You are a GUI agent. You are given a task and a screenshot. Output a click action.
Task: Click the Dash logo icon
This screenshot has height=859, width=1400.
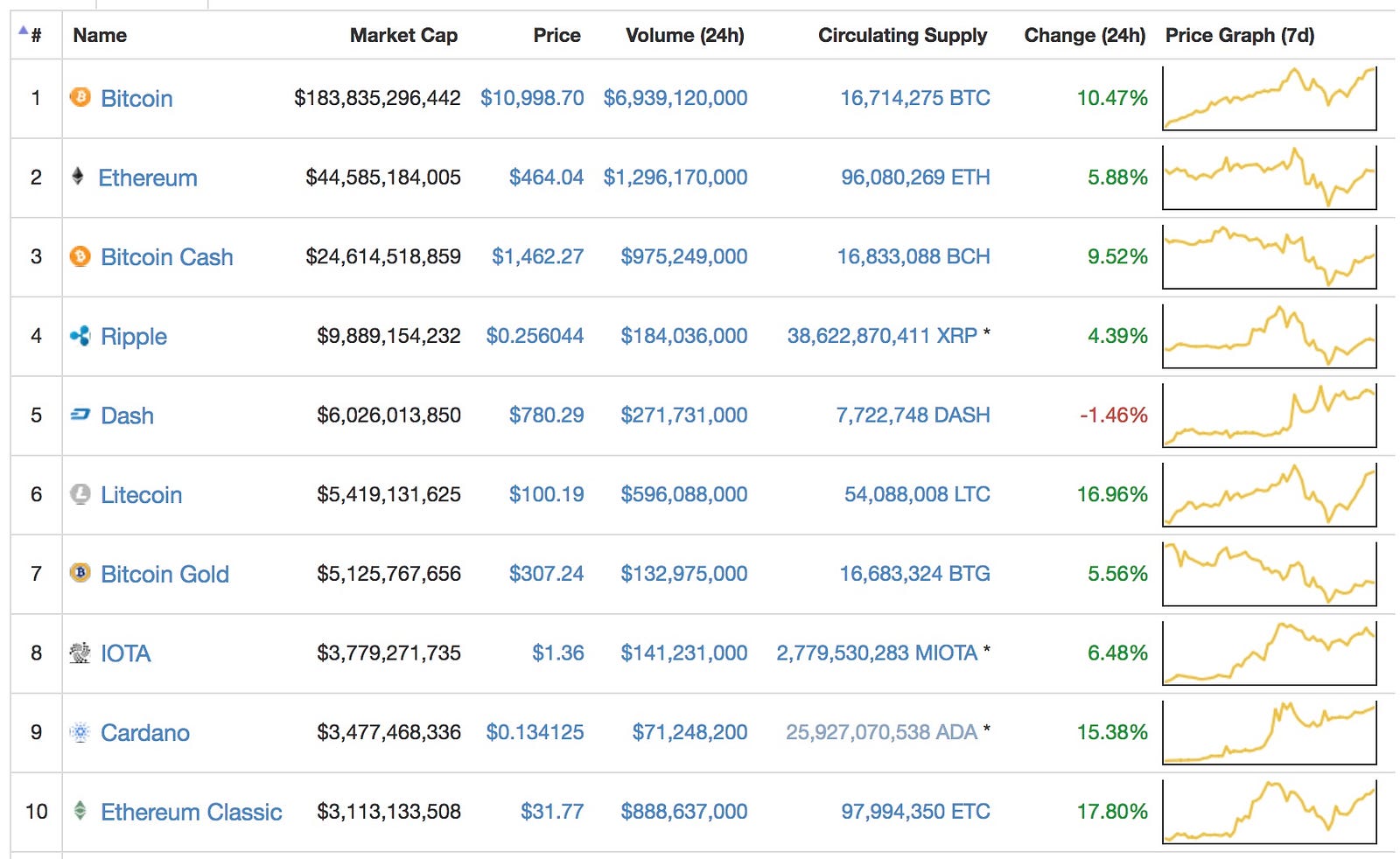pos(80,415)
